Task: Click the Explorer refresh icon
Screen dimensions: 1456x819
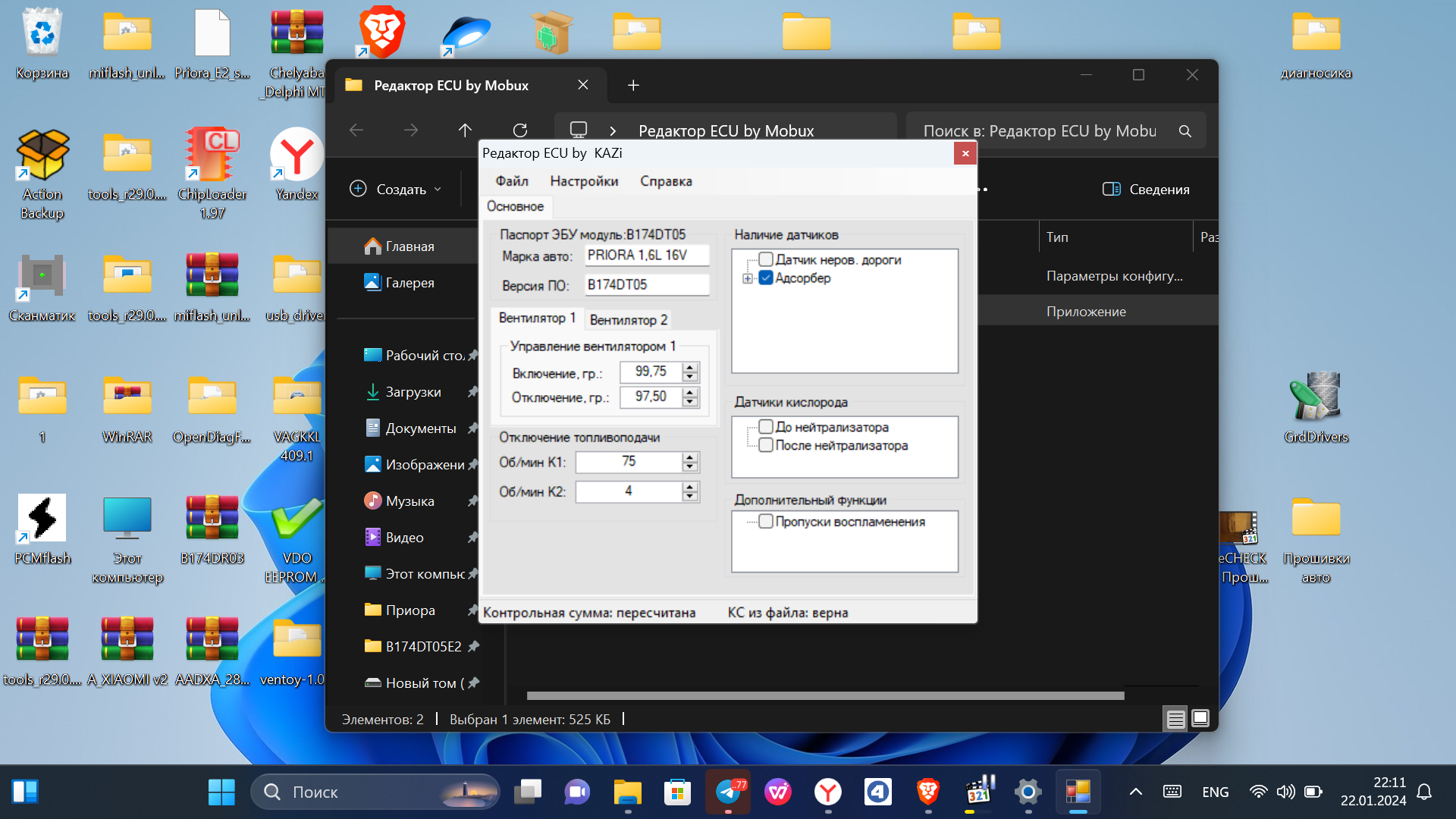Action: click(519, 130)
